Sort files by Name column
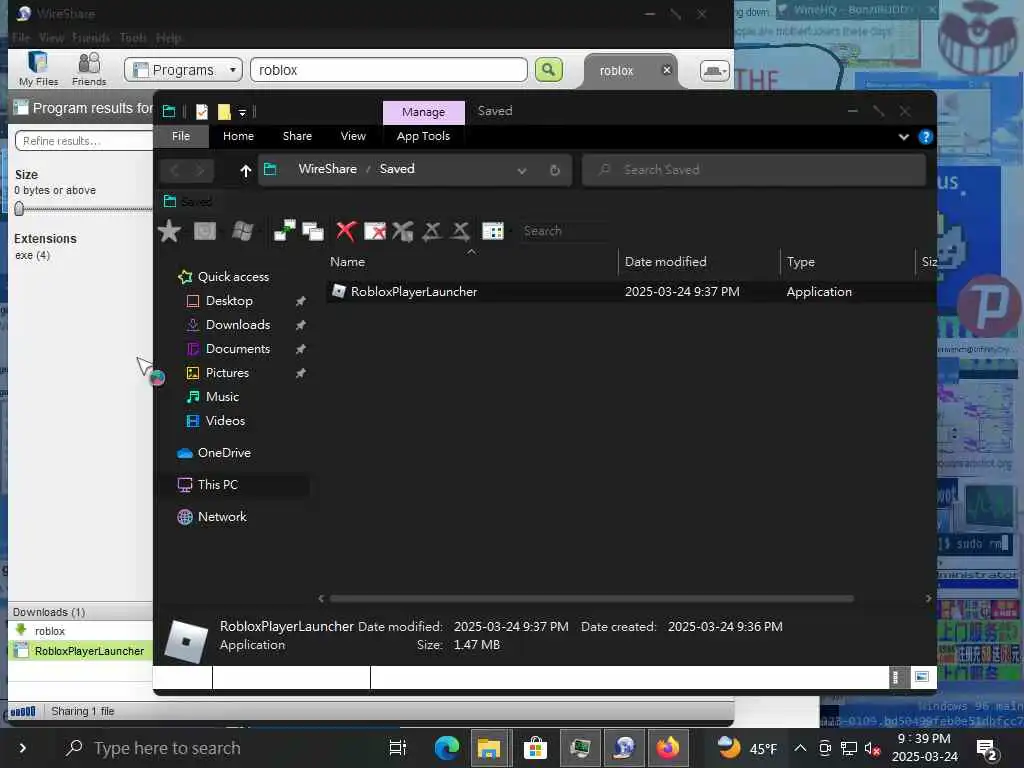The height and width of the screenshot is (768, 1024). (x=347, y=262)
